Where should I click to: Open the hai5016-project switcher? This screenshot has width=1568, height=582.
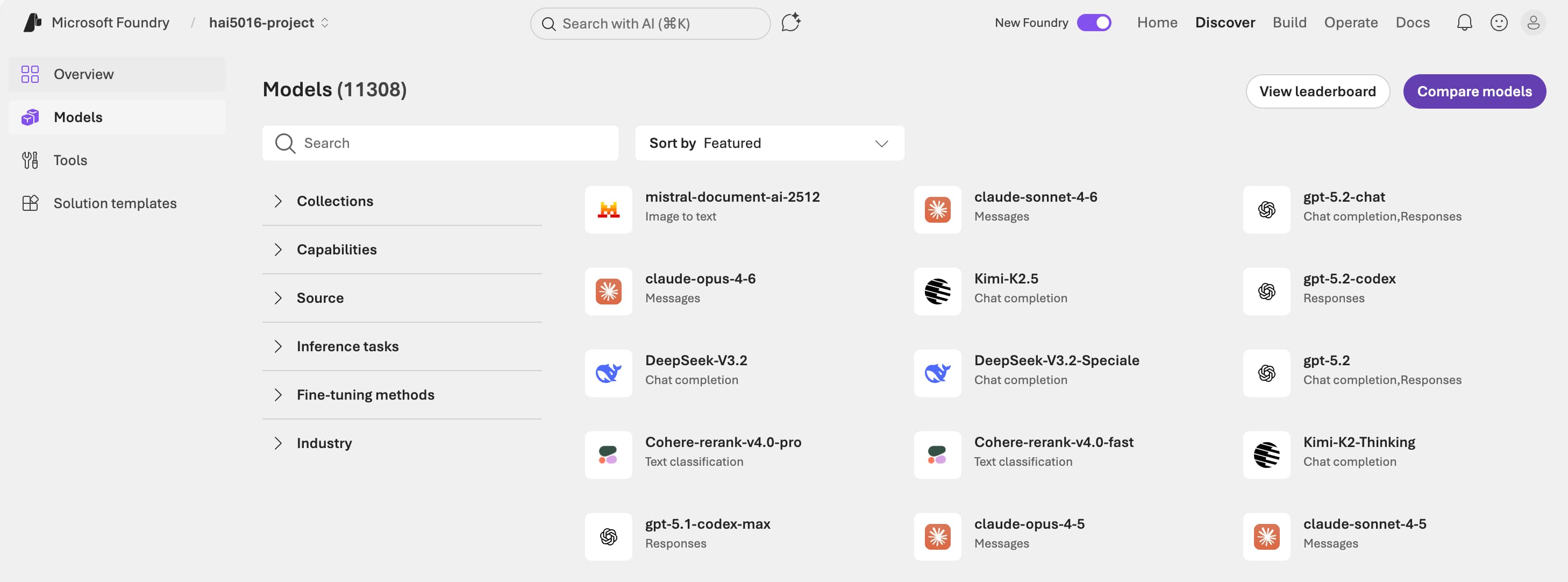(x=268, y=23)
